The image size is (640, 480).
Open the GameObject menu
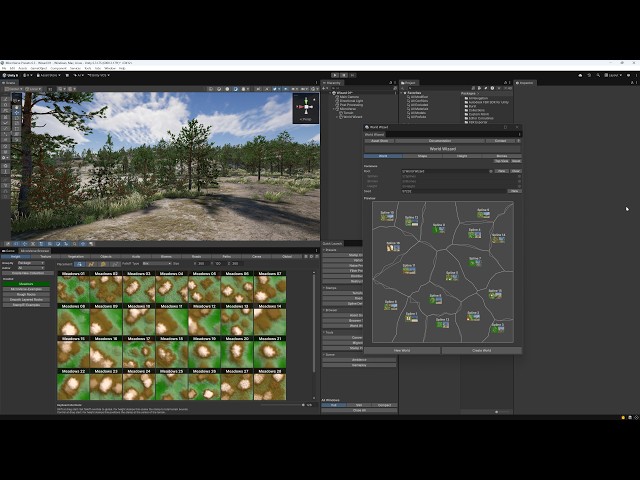[39, 68]
